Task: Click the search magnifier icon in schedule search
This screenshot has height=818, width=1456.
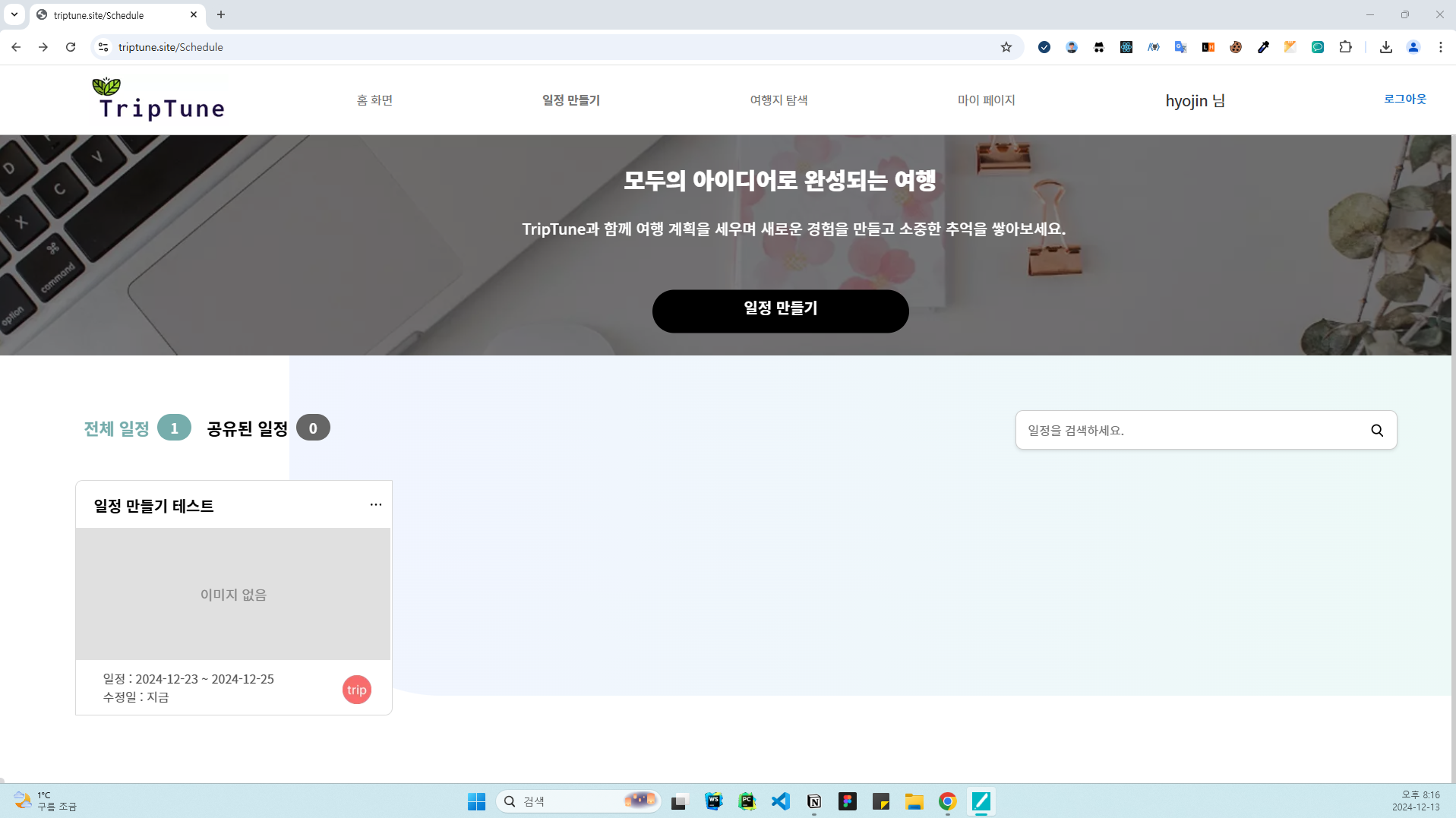Action: [1376, 431]
